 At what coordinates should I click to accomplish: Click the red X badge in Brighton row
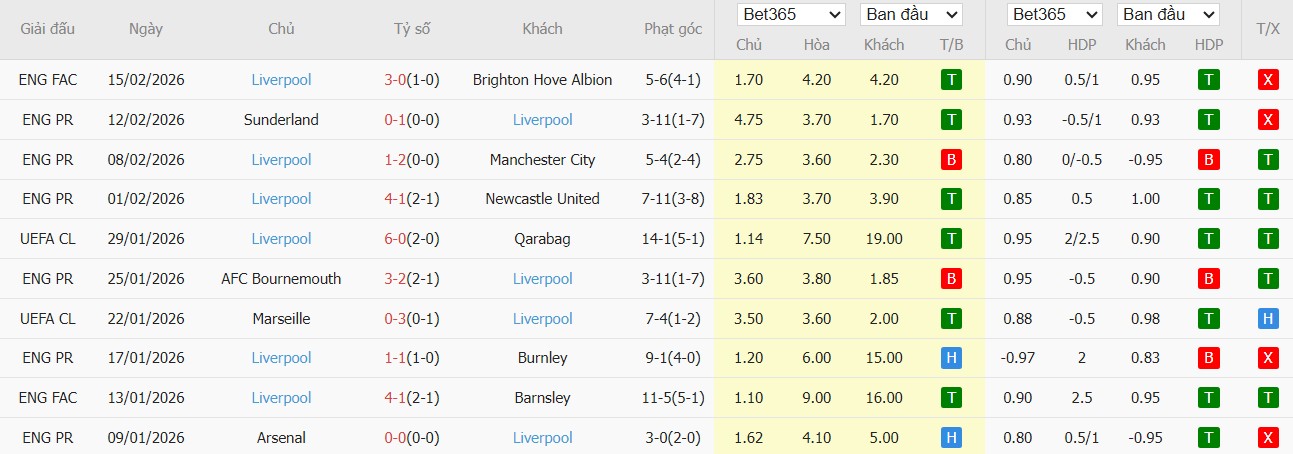(x=1268, y=80)
